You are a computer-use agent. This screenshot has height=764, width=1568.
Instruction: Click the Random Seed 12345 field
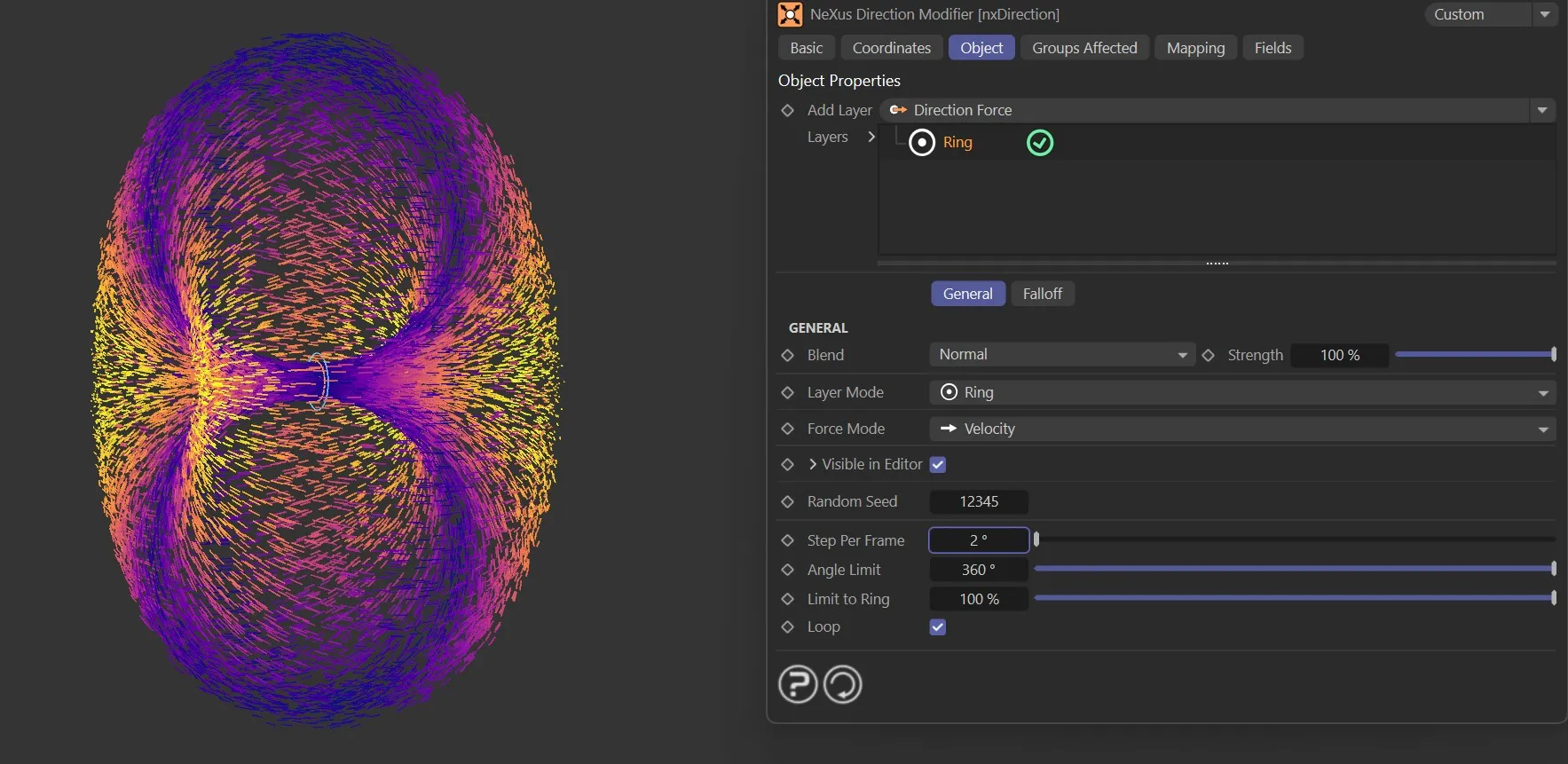pyautogui.click(x=979, y=501)
